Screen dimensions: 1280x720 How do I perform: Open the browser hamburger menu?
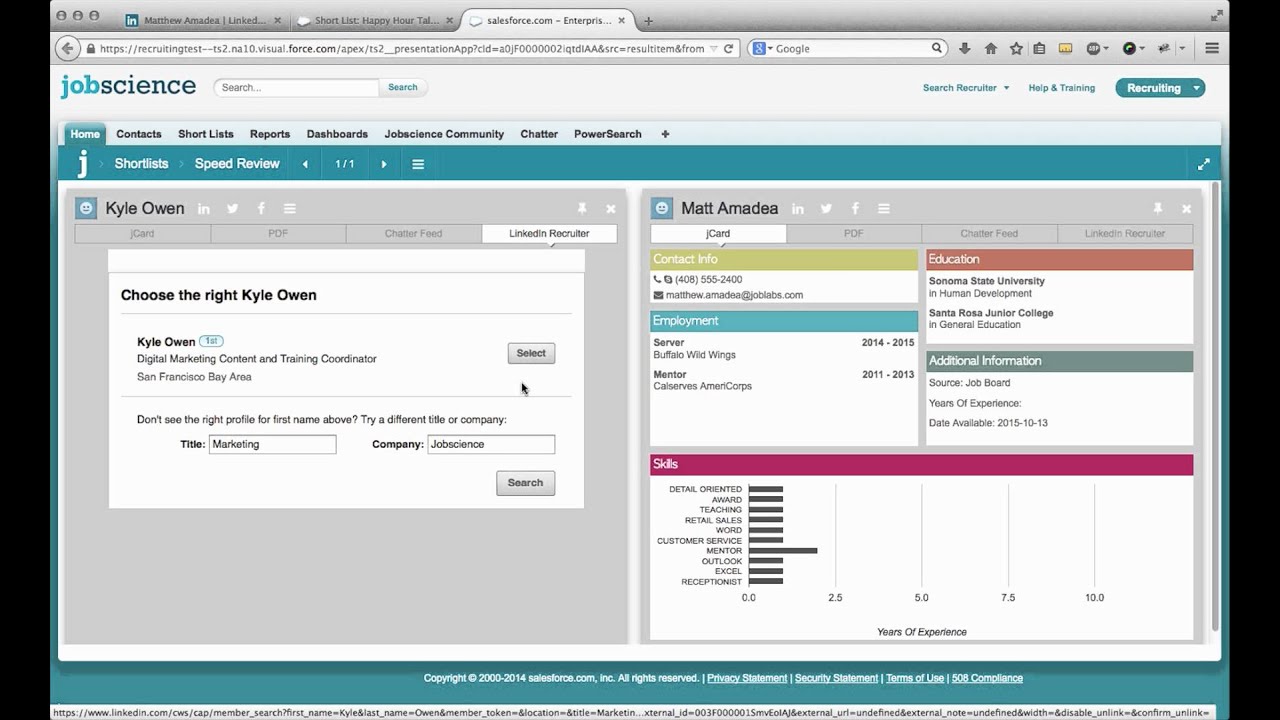(1212, 48)
